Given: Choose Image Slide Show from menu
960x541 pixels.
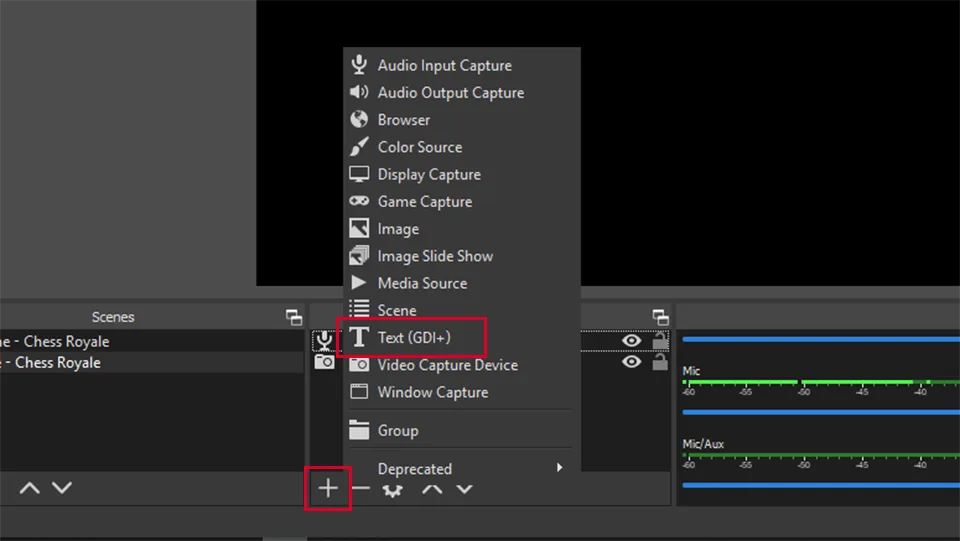Looking at the screenshot, I should pyautogui.click(x=462, y=256).
